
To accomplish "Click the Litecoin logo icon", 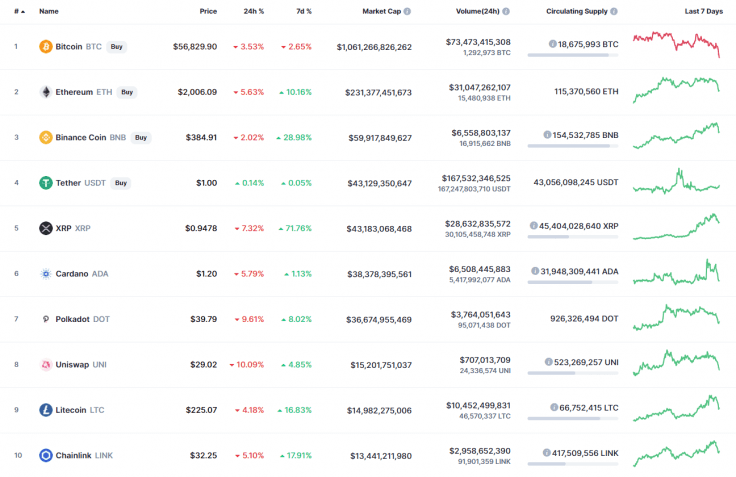I will [x=45, y=410].
